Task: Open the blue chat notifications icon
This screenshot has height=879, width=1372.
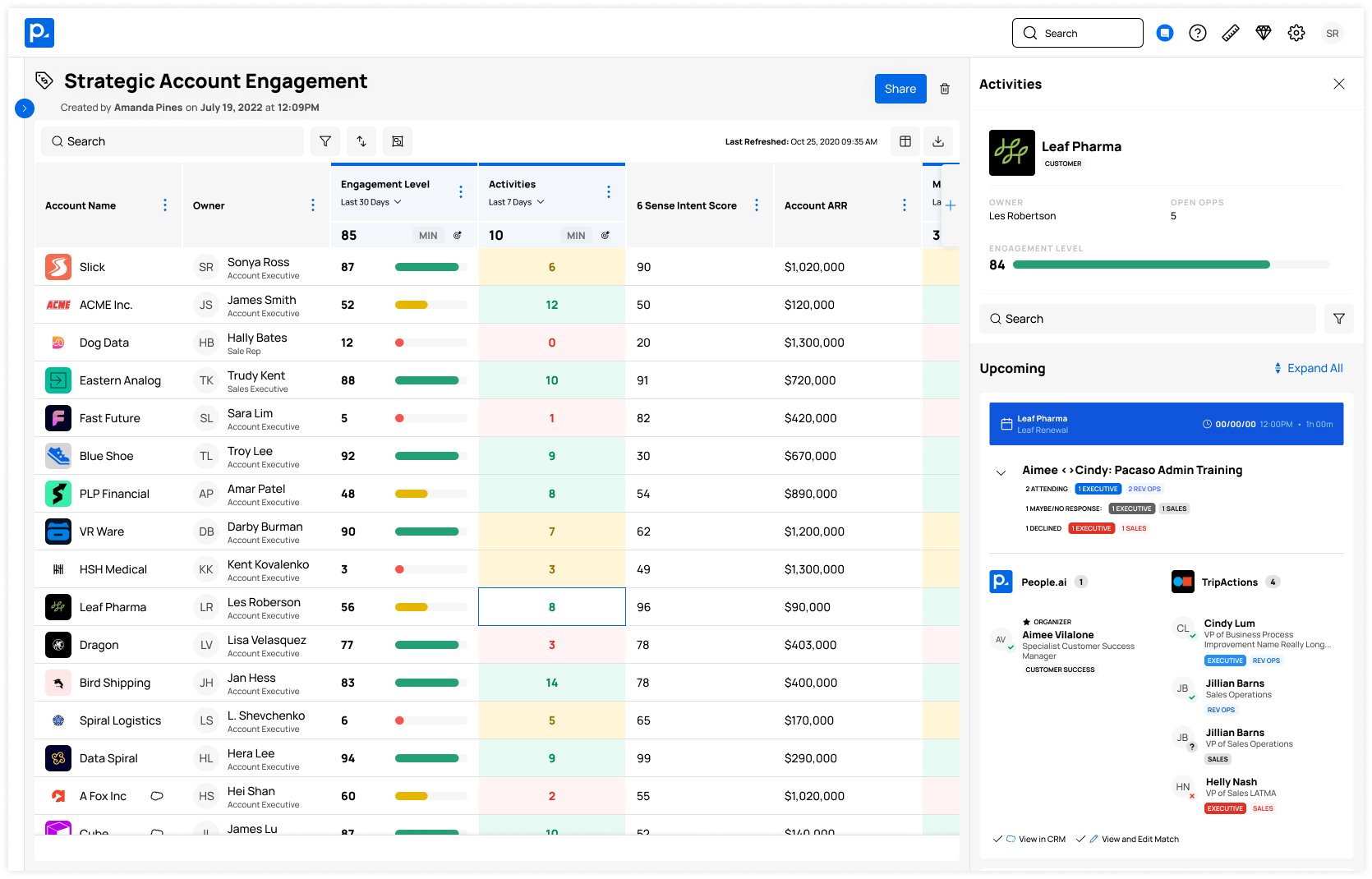Action: coord(1165,33)
